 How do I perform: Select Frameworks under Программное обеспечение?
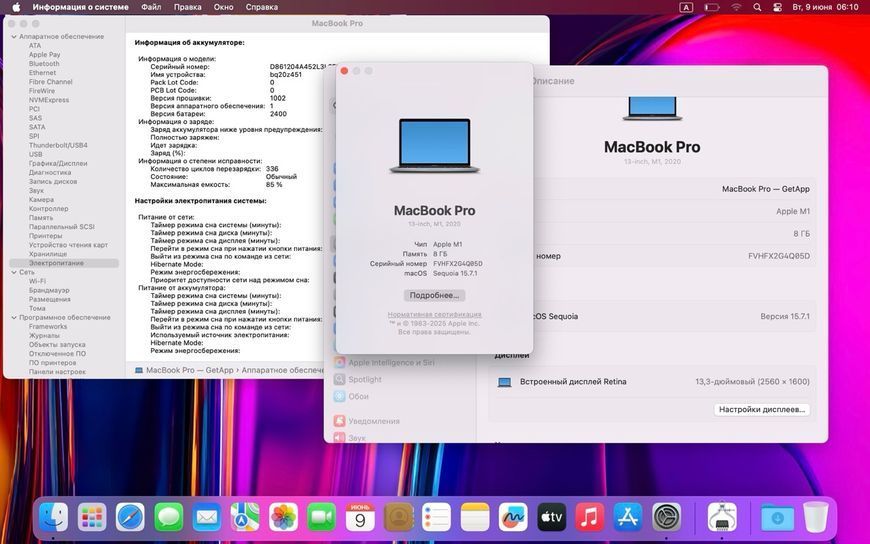point(48,326)
